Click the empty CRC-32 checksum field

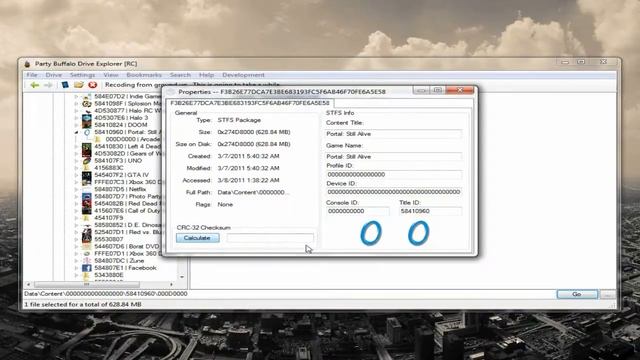pyautogui.click(x=270, y=238)
